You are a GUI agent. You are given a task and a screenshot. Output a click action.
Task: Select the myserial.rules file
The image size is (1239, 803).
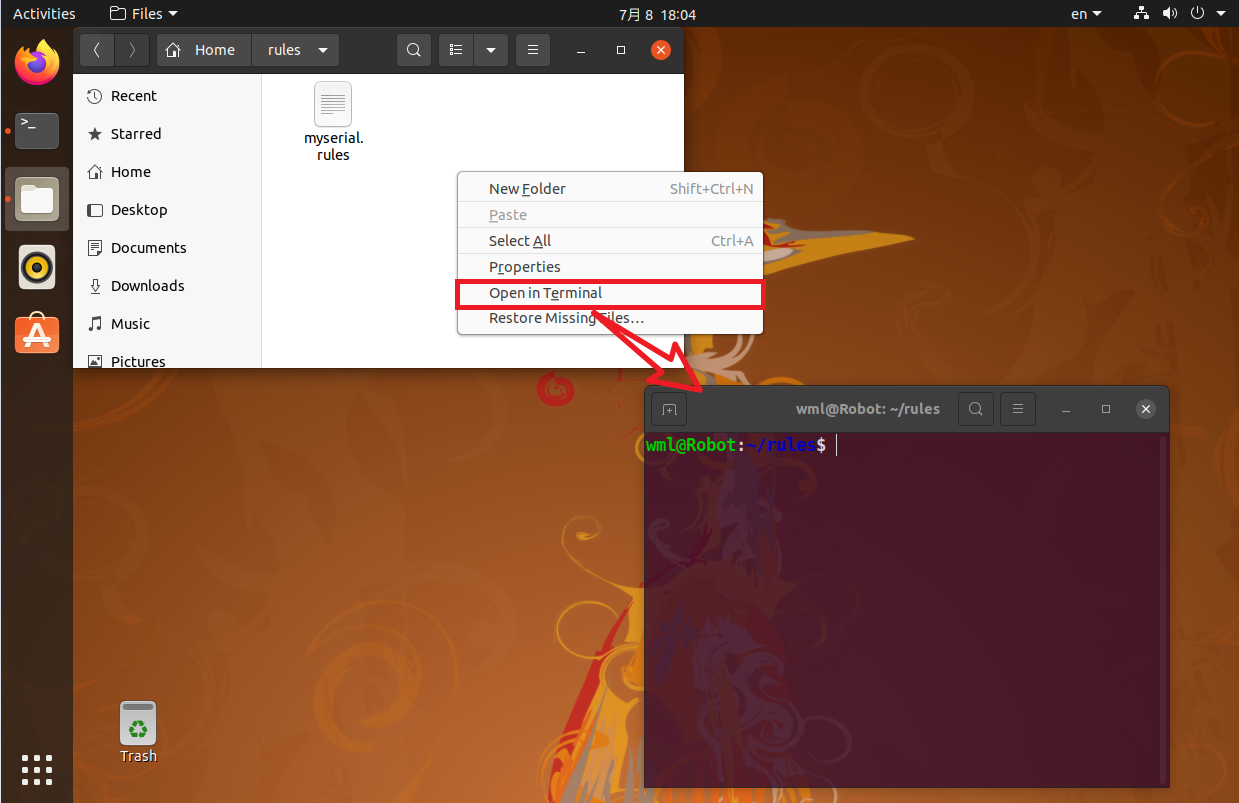pos(333,122)
